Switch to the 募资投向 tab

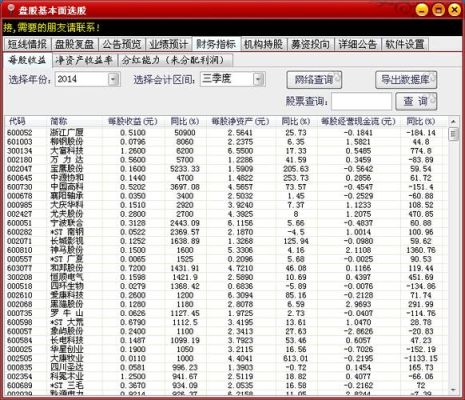(310, 44)
